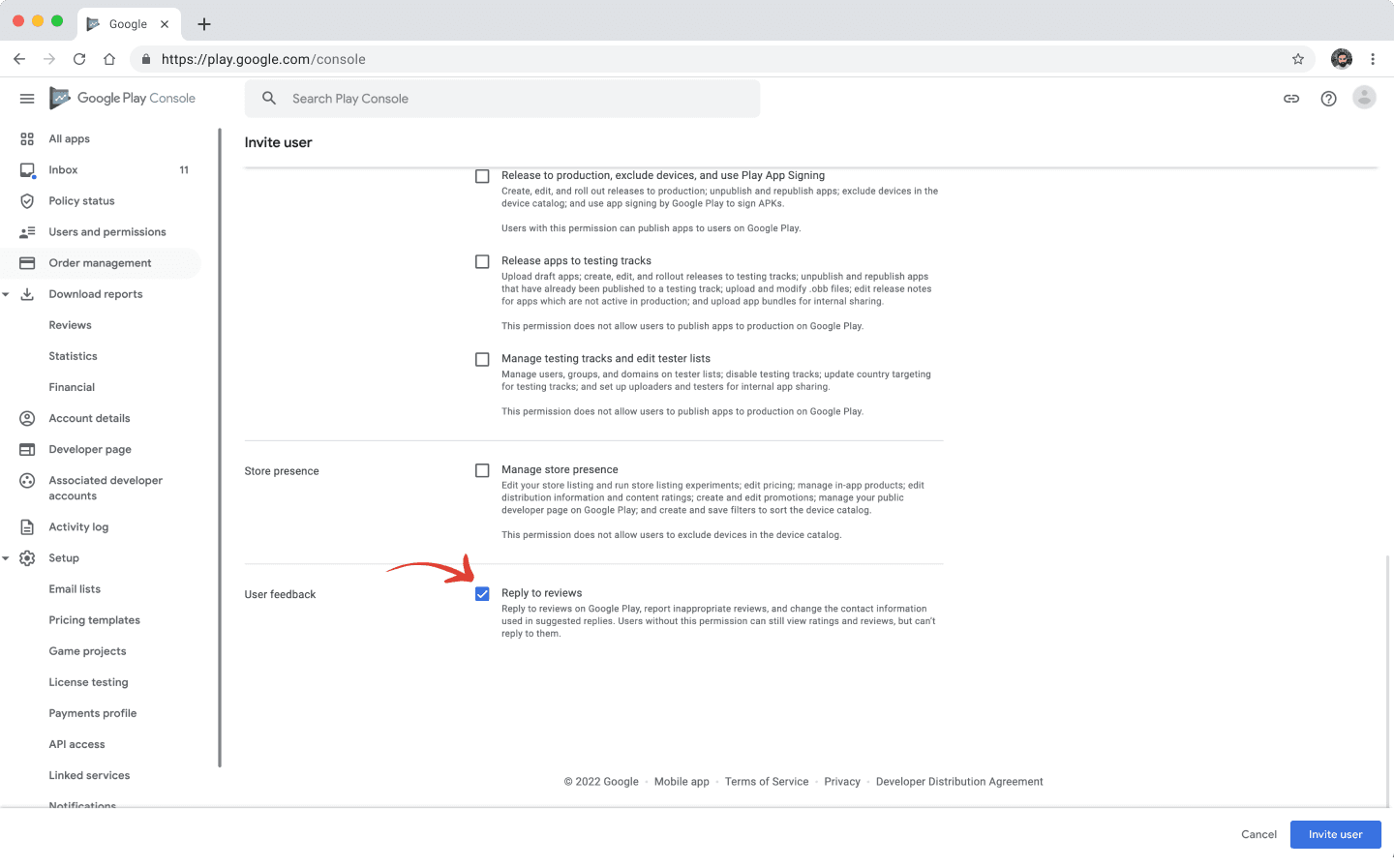Open the Mobile app footer link
This screenshot has width=1394, height=868.
(x=682, y=782)
